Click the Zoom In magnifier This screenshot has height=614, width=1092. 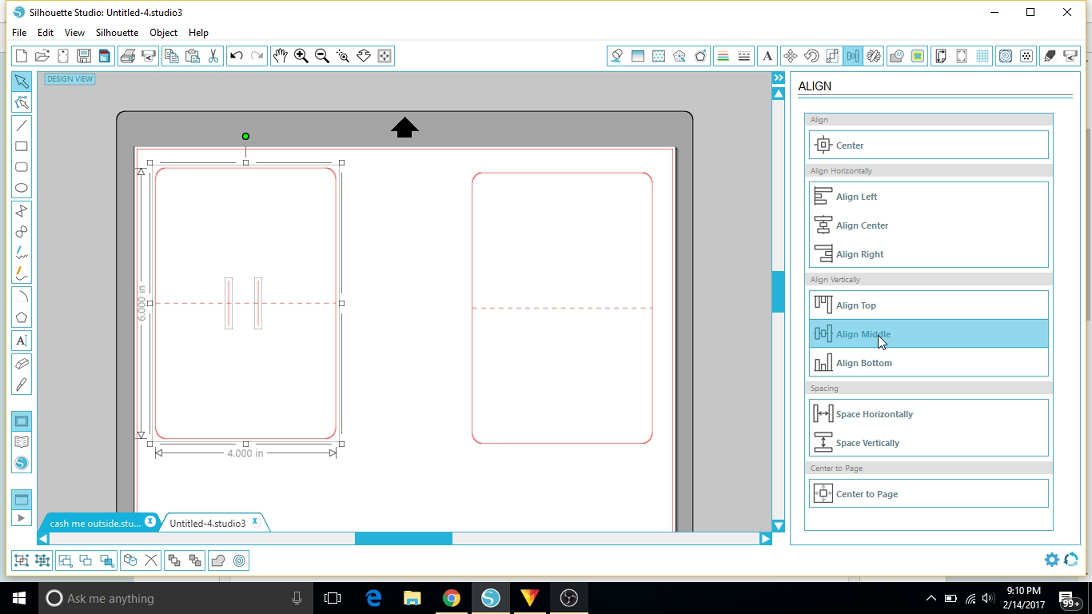click(x=301, y=56)
